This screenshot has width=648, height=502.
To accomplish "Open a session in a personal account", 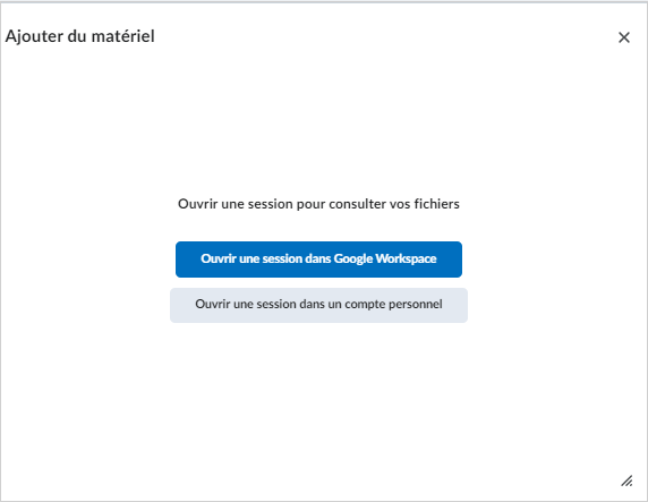I will click(x=319, y=305).
